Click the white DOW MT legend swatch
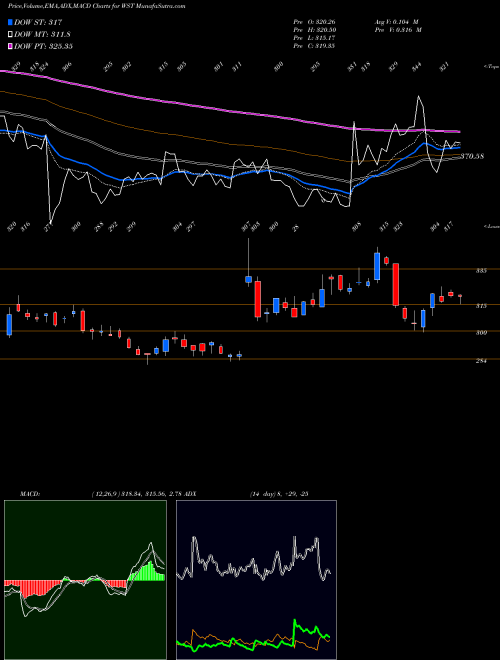Viewport: 500px width, 660px height. 11,35
